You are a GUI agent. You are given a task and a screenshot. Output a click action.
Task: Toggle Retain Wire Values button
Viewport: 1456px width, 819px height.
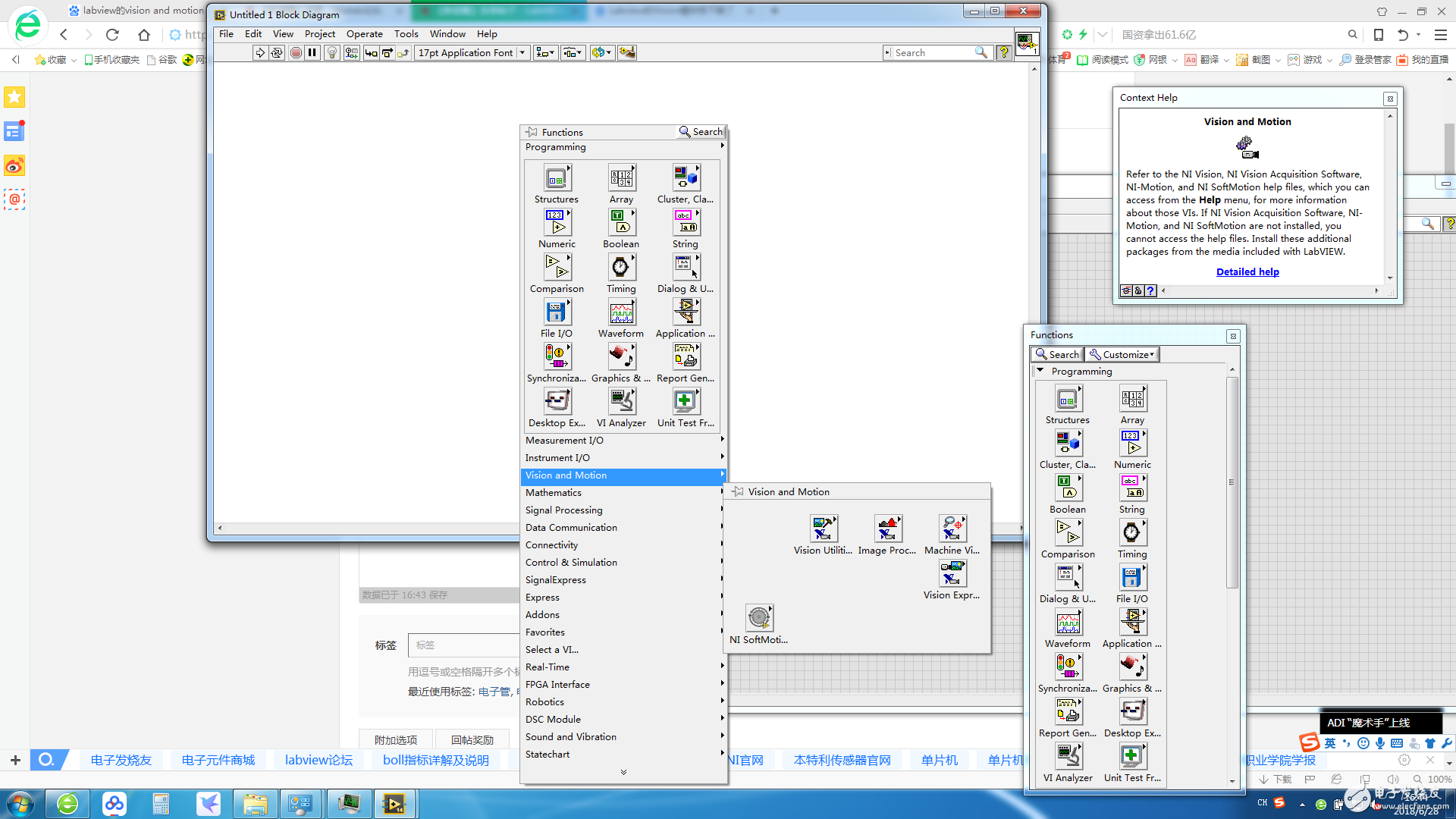(x=351, y=52)
